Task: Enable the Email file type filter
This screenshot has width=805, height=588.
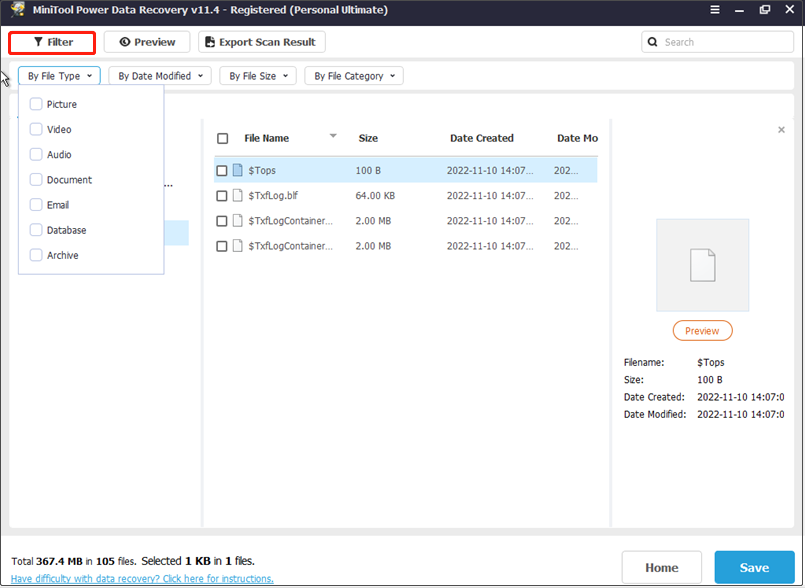Action: (x=36, y=205)
